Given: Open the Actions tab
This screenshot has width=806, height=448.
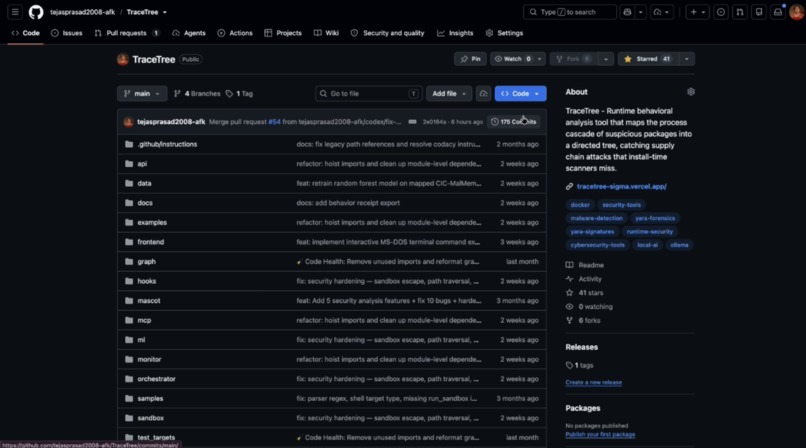Looking at the screenshot, I should pyautogui.click(x=235, y=33).
